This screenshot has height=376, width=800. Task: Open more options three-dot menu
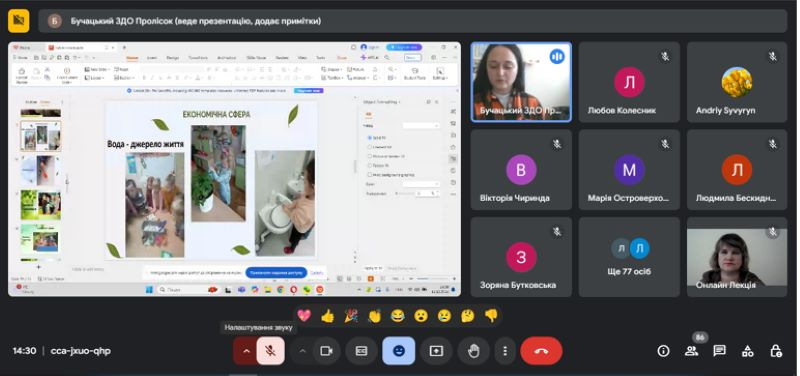pos(505,351)
